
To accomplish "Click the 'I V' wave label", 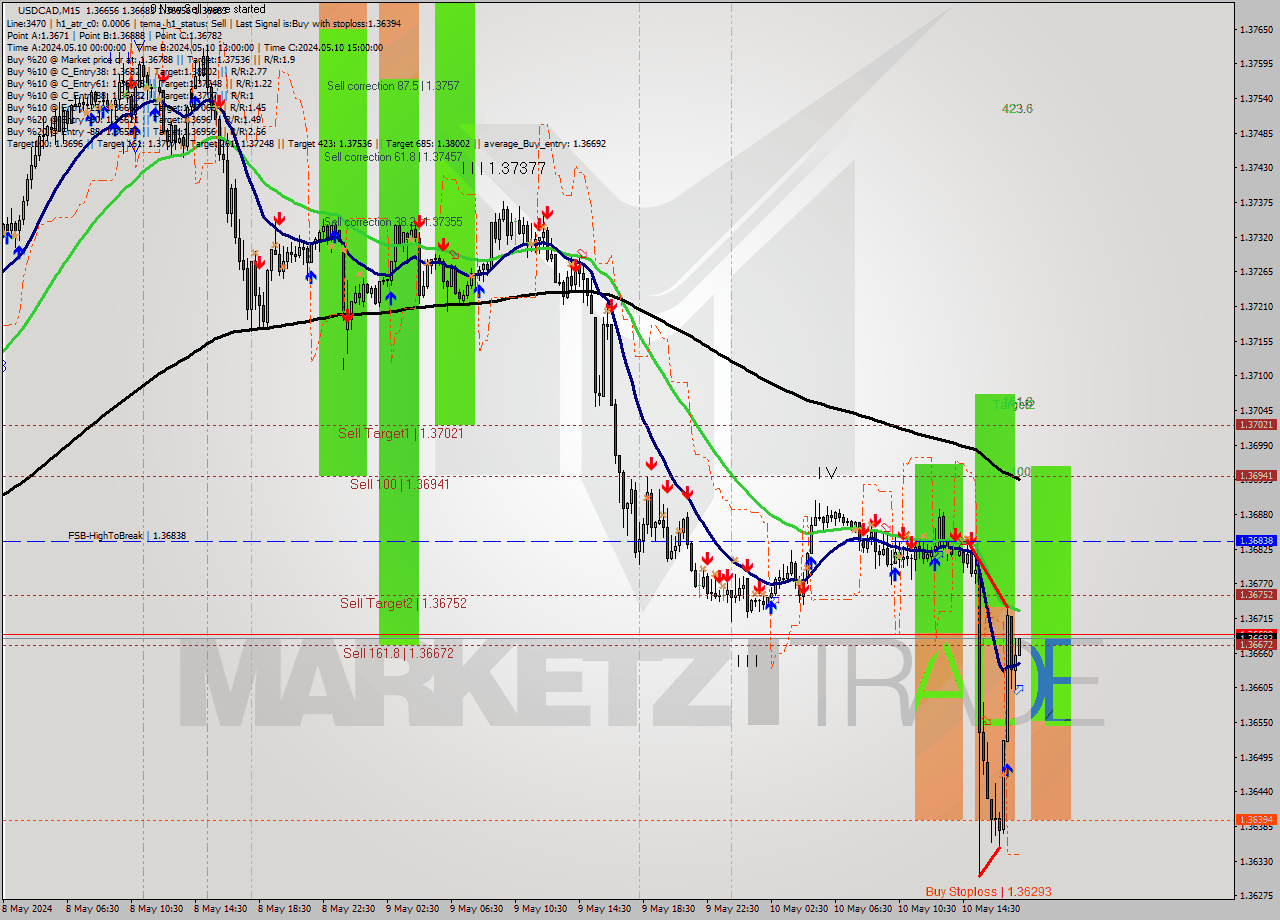I will coord(826,472).
